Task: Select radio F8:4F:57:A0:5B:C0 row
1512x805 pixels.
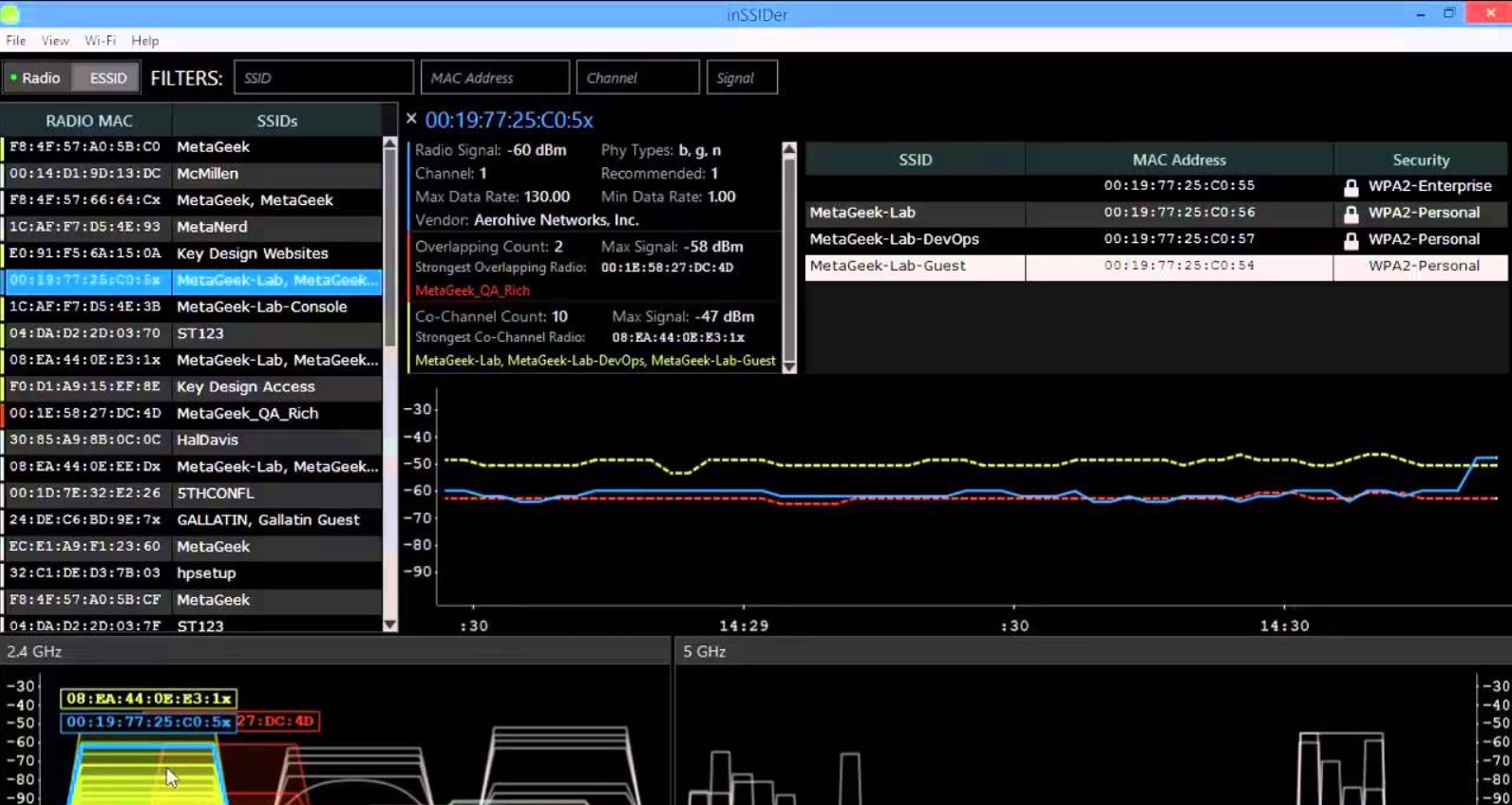Action: [x=193, y=147]
